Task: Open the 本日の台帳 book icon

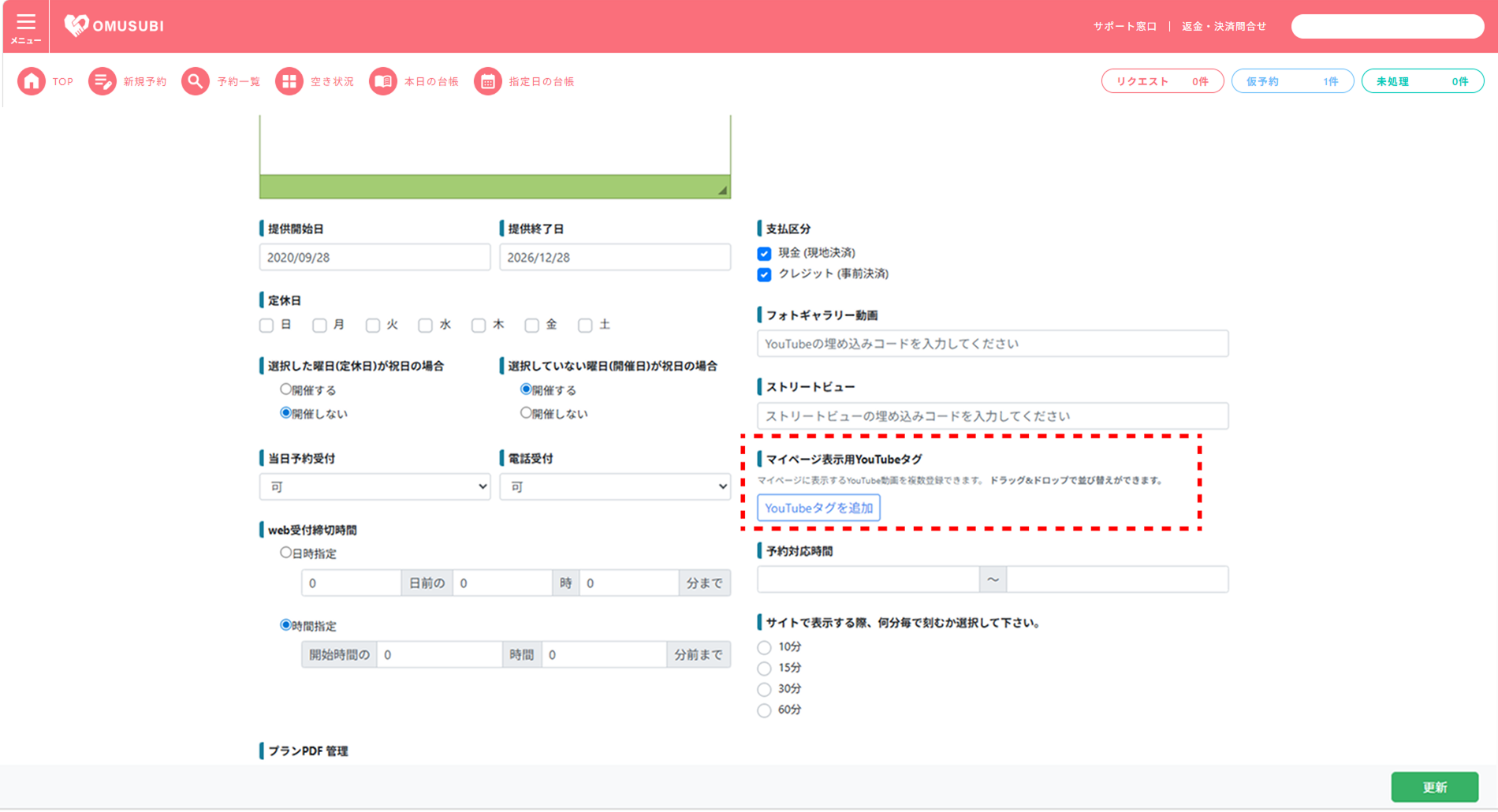Action: pyautogui.click(x=383, y=81)
